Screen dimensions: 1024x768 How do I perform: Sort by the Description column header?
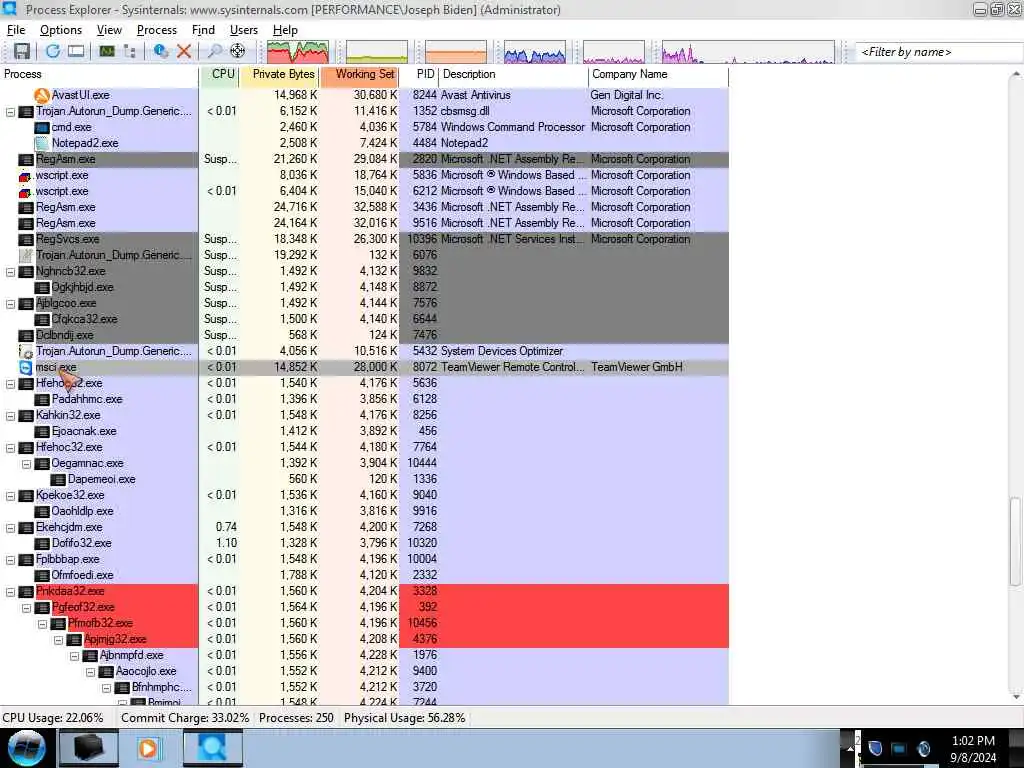tap(513, 74)
